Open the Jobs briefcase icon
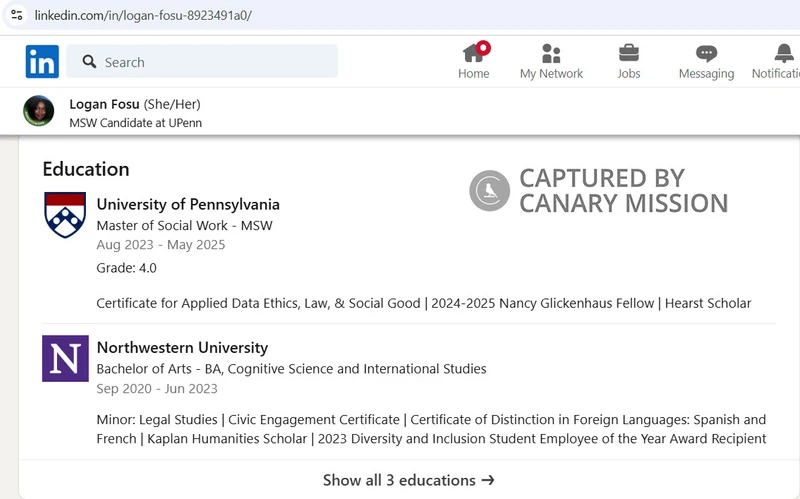 tap(629, 53)
